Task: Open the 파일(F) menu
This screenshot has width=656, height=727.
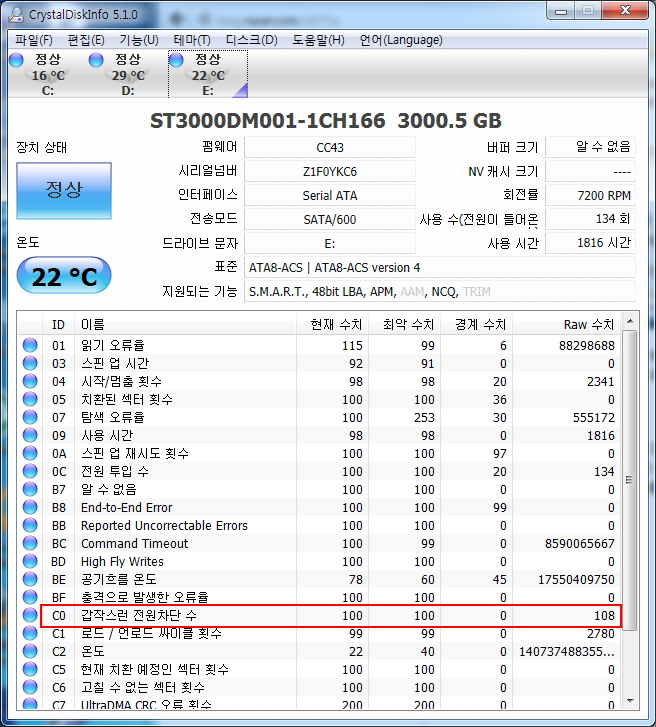Action: pos(33,40)
